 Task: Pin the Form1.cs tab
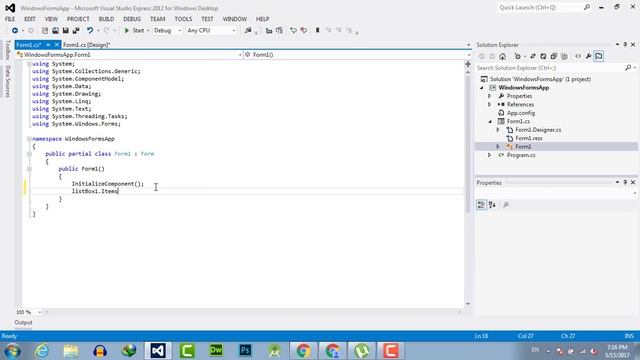click(x=48, y=45)
